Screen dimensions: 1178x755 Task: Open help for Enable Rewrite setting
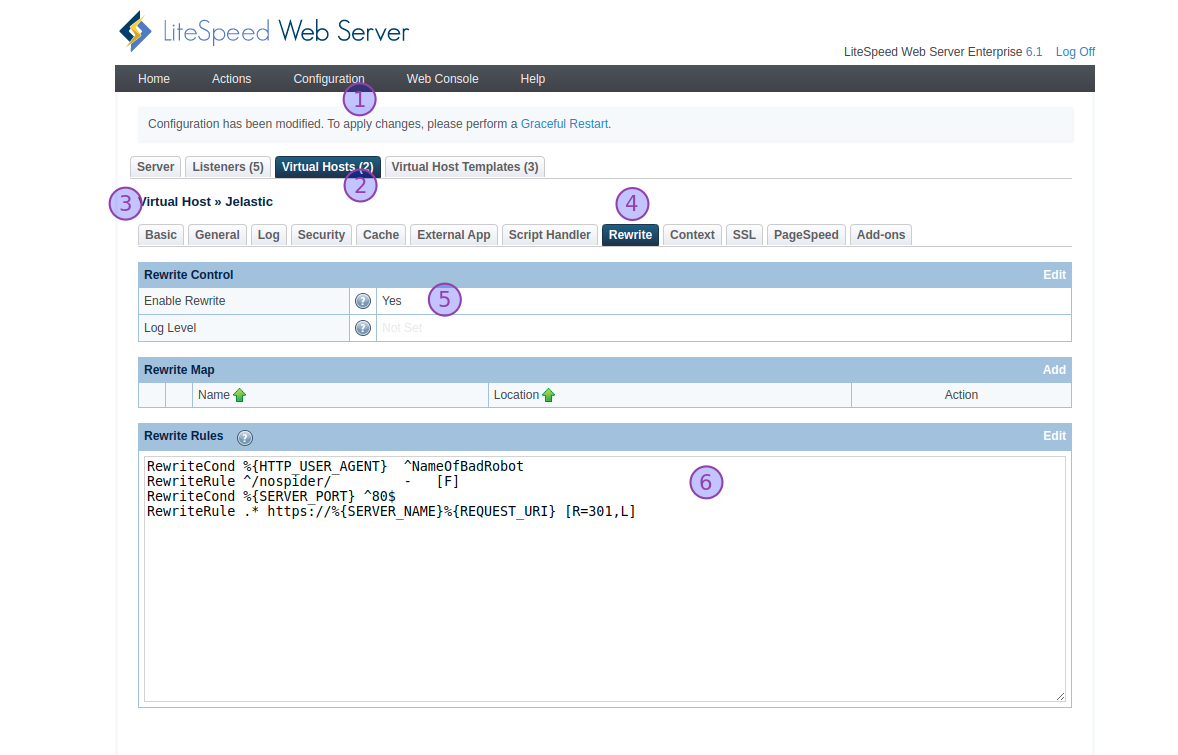[x=363, y=301]
